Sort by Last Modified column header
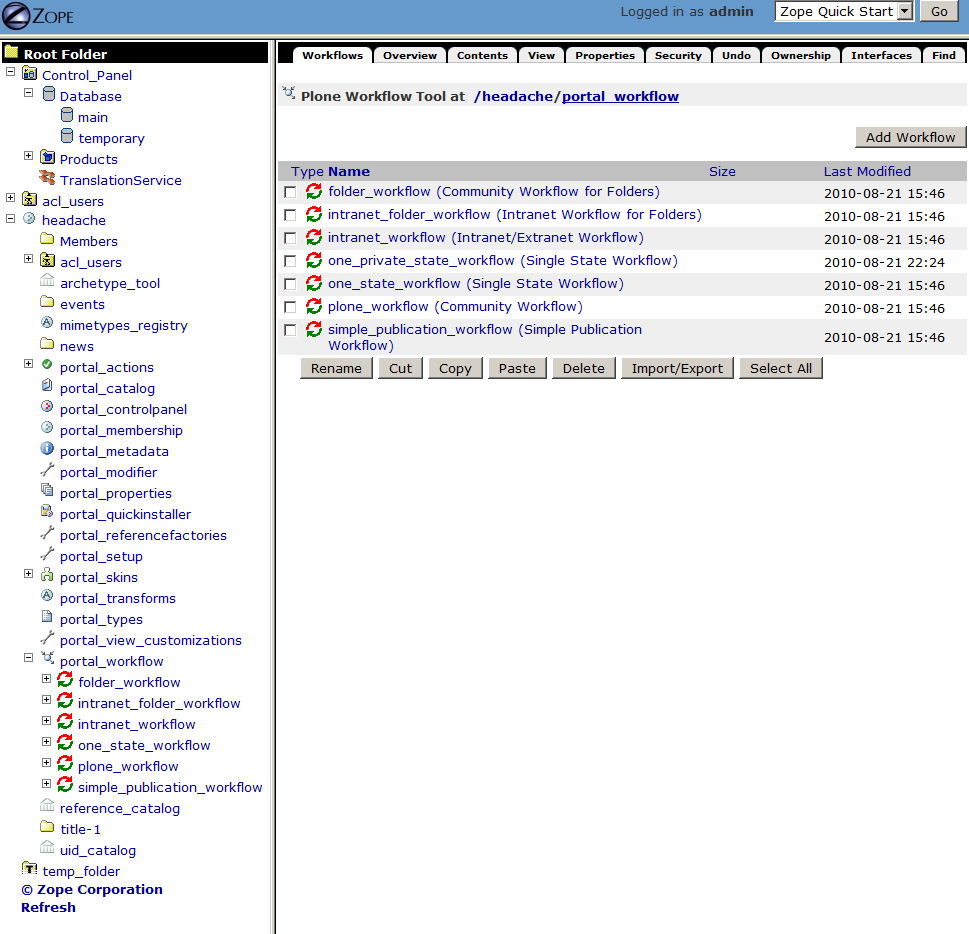The image size is (969, 934). tap(867, 171)
